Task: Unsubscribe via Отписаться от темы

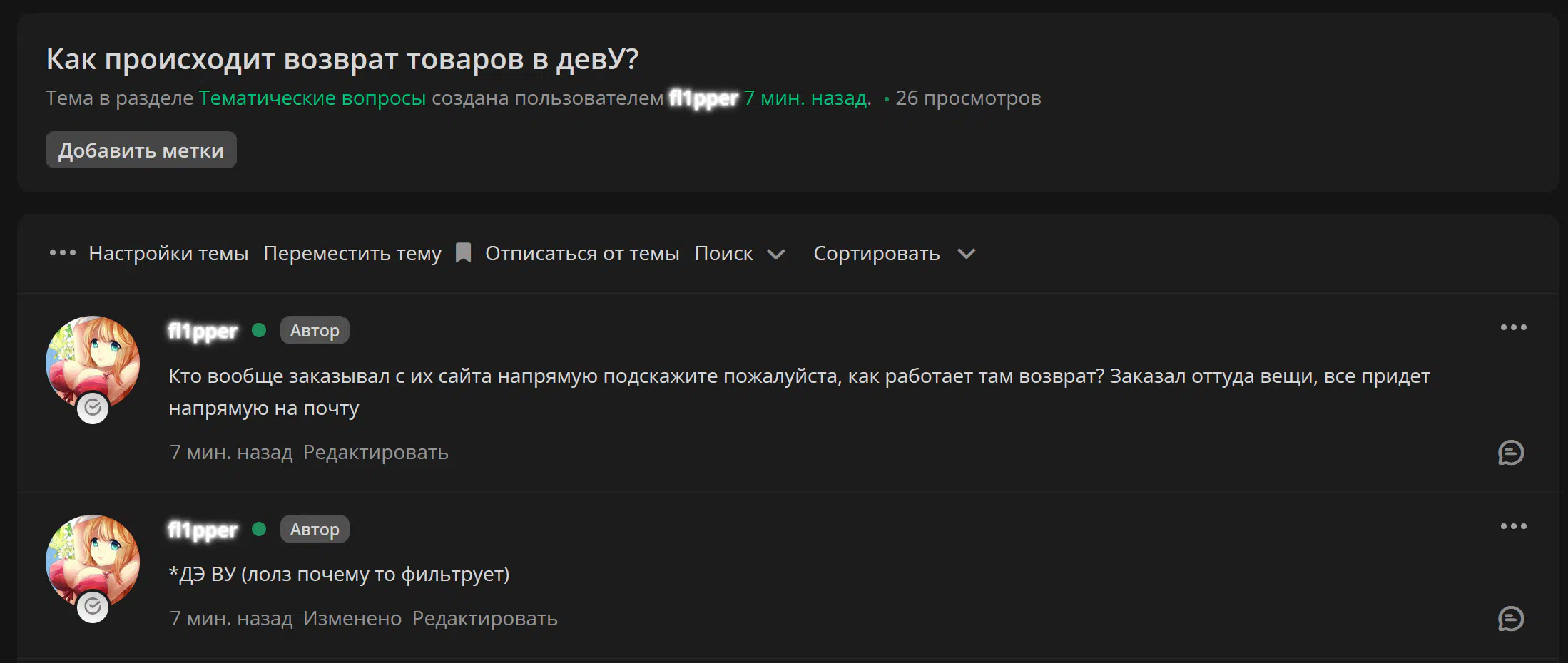Action: pyautogui.click(x=582, y=254)
